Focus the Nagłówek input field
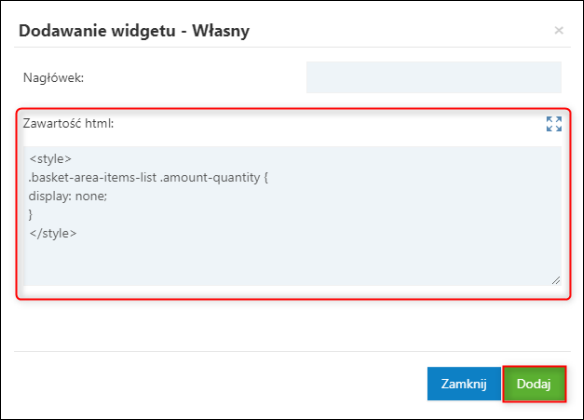The width and height of the screenshot is (584, 420). click(434, 77)
